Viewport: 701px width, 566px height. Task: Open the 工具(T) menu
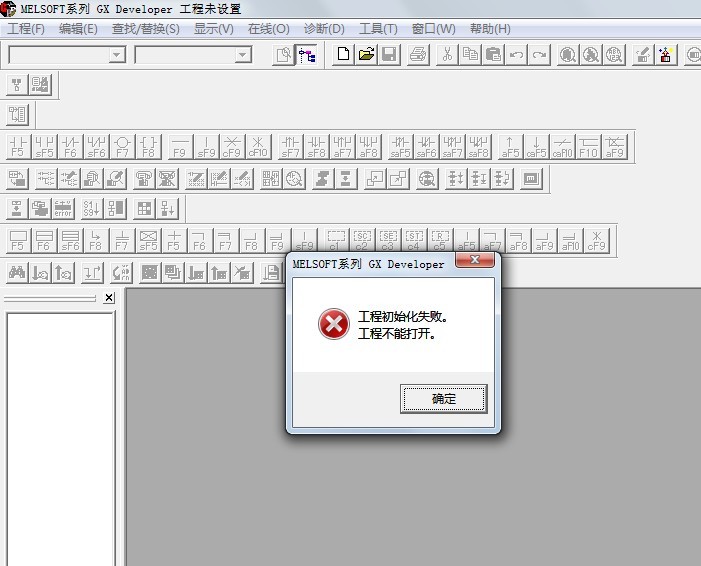(377, 28)
